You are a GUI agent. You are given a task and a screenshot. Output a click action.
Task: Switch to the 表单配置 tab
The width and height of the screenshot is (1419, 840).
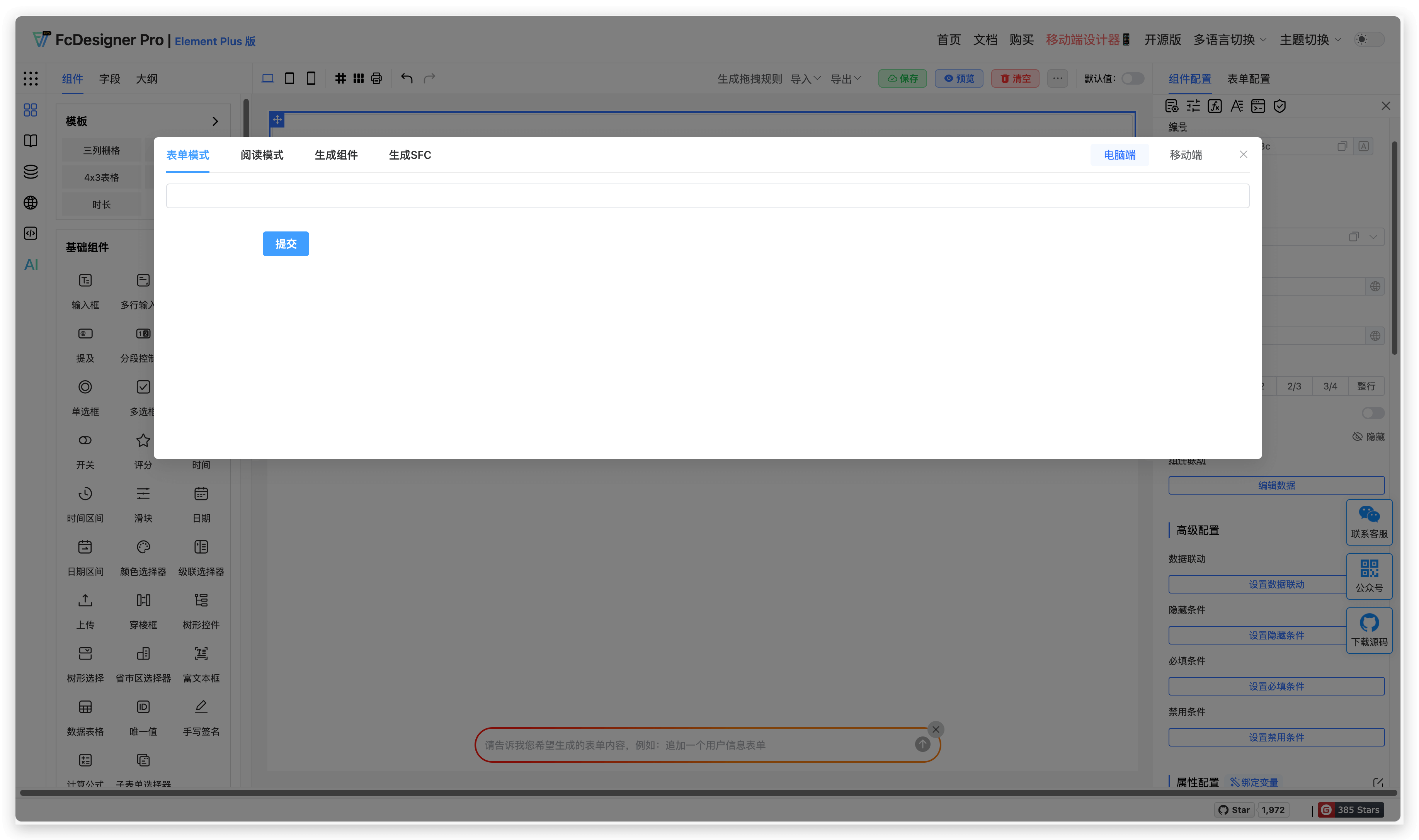[x=1249, y=79]
